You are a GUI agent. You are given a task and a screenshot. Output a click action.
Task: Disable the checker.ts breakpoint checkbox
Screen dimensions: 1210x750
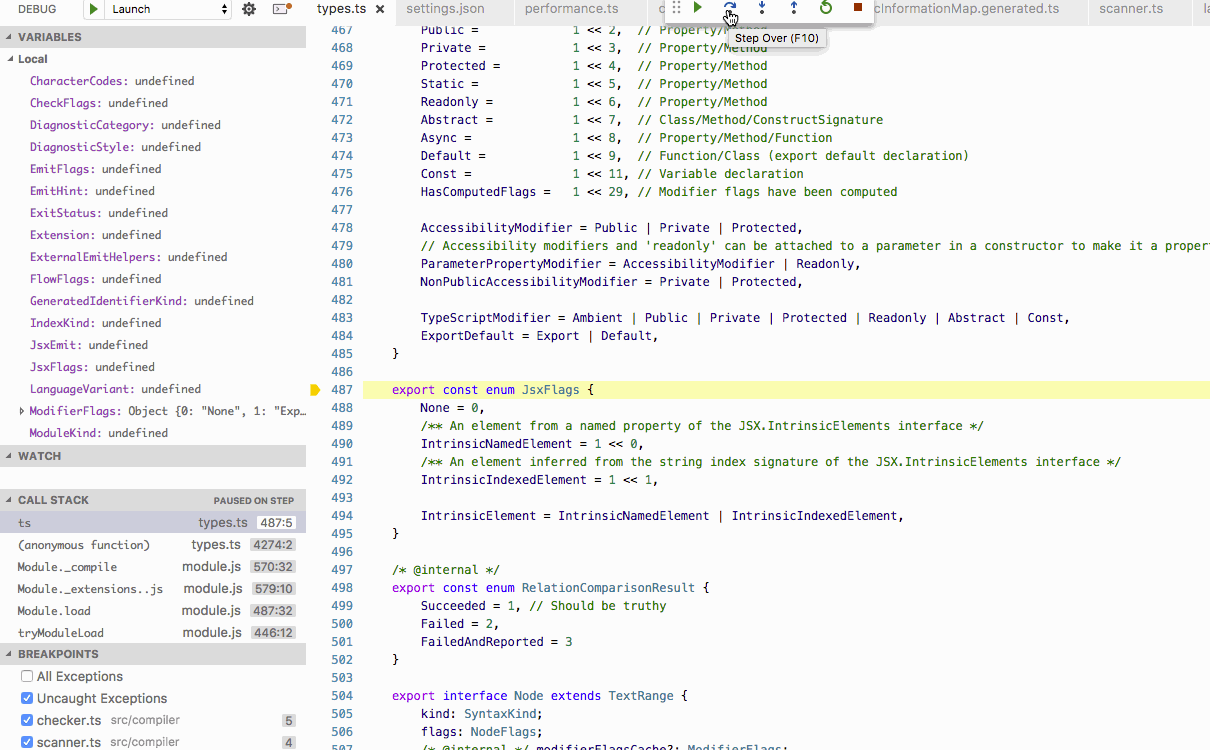27,721
